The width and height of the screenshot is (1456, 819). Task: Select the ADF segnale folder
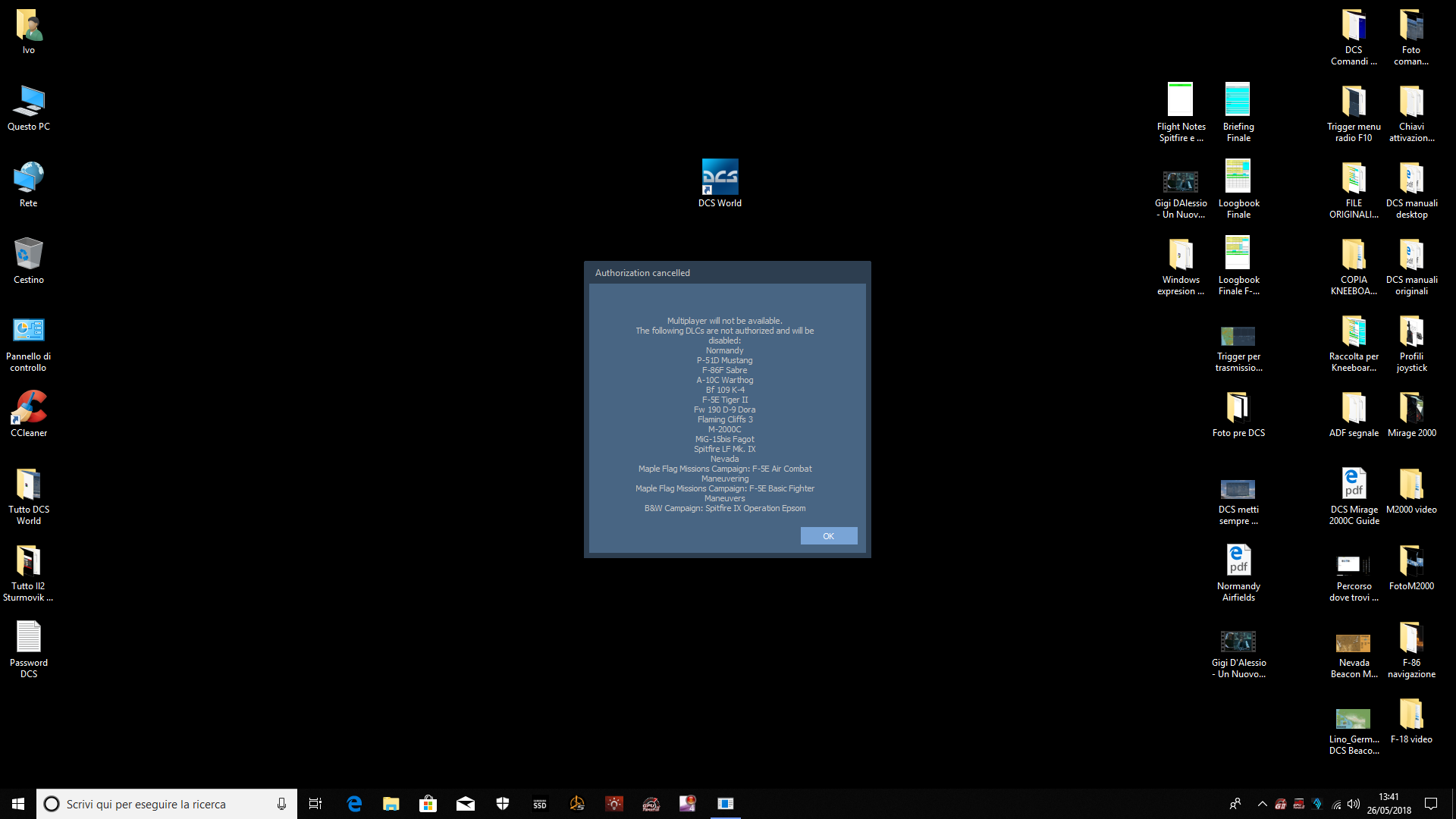point(1354,415)
